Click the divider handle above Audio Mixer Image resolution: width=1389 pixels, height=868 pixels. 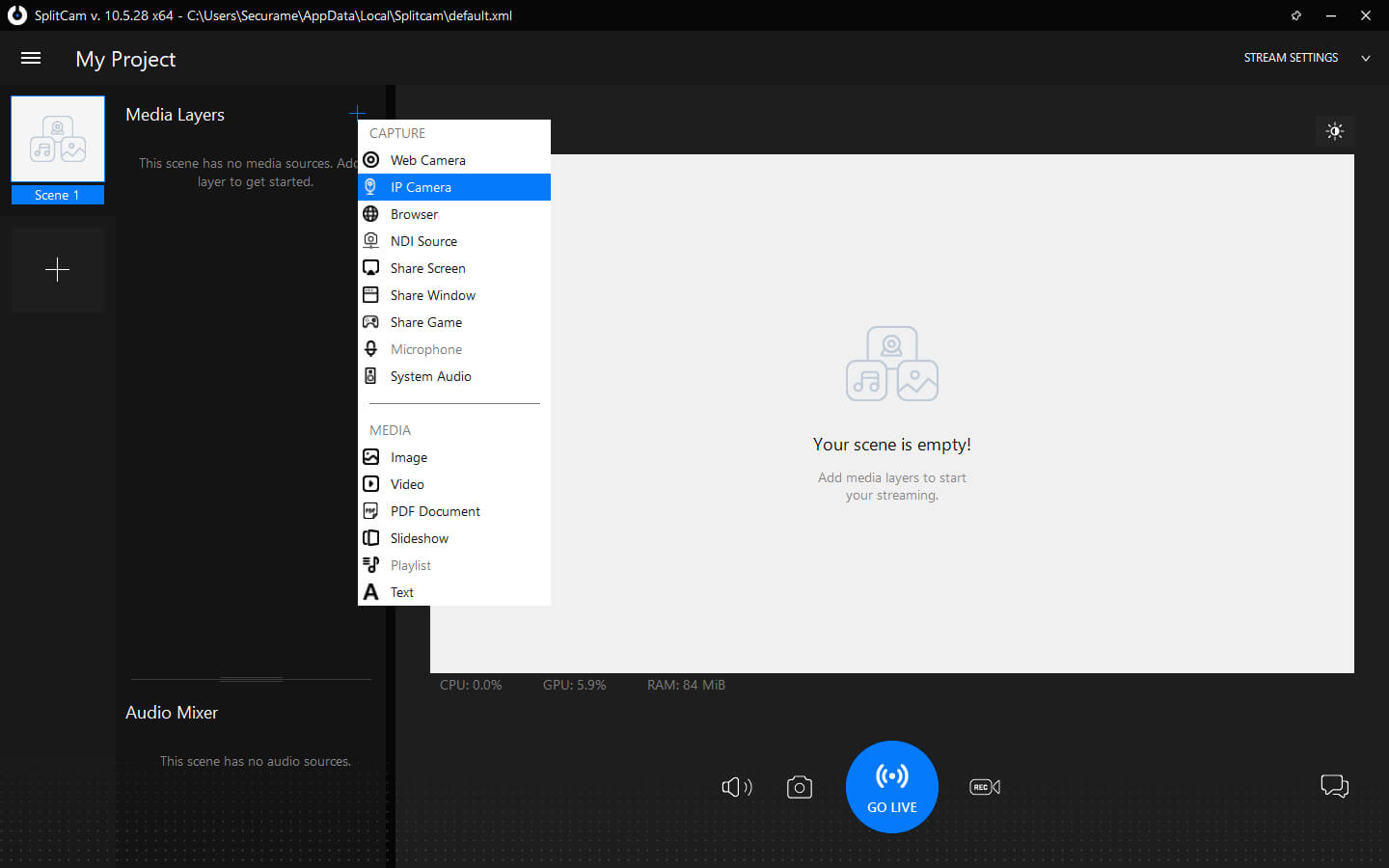(x=251, y=679)
